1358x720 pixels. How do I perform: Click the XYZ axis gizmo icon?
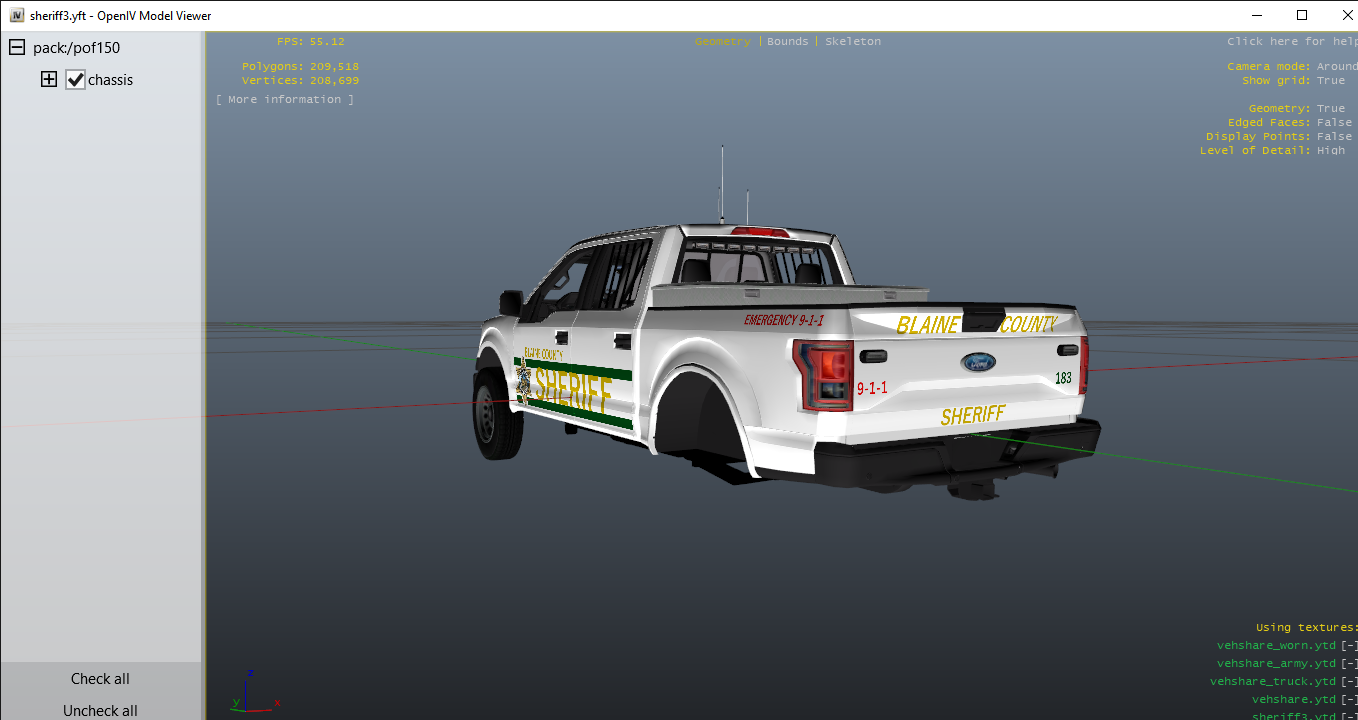[x=252, y=692]
